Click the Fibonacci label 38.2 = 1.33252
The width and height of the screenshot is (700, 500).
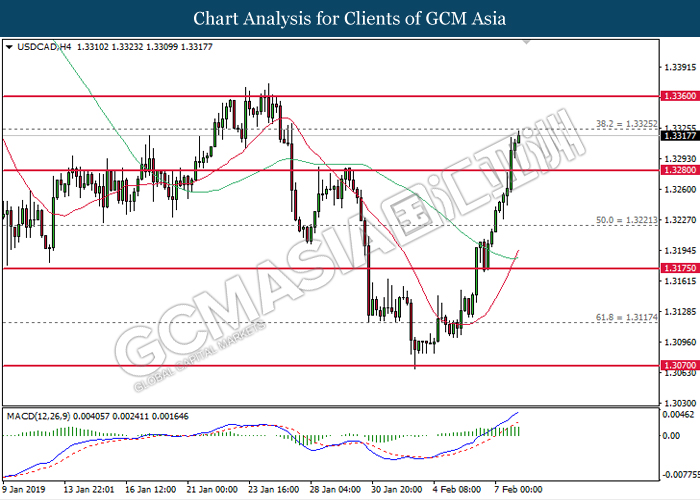click(627, 124)
